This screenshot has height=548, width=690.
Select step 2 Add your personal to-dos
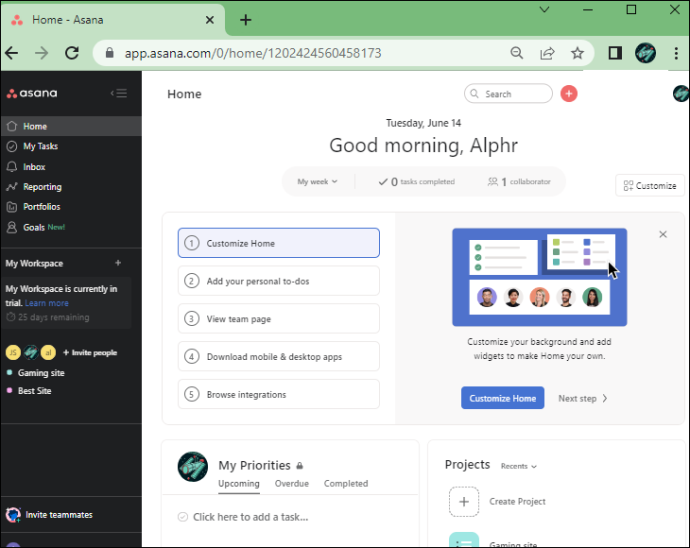tap(279, 281)
